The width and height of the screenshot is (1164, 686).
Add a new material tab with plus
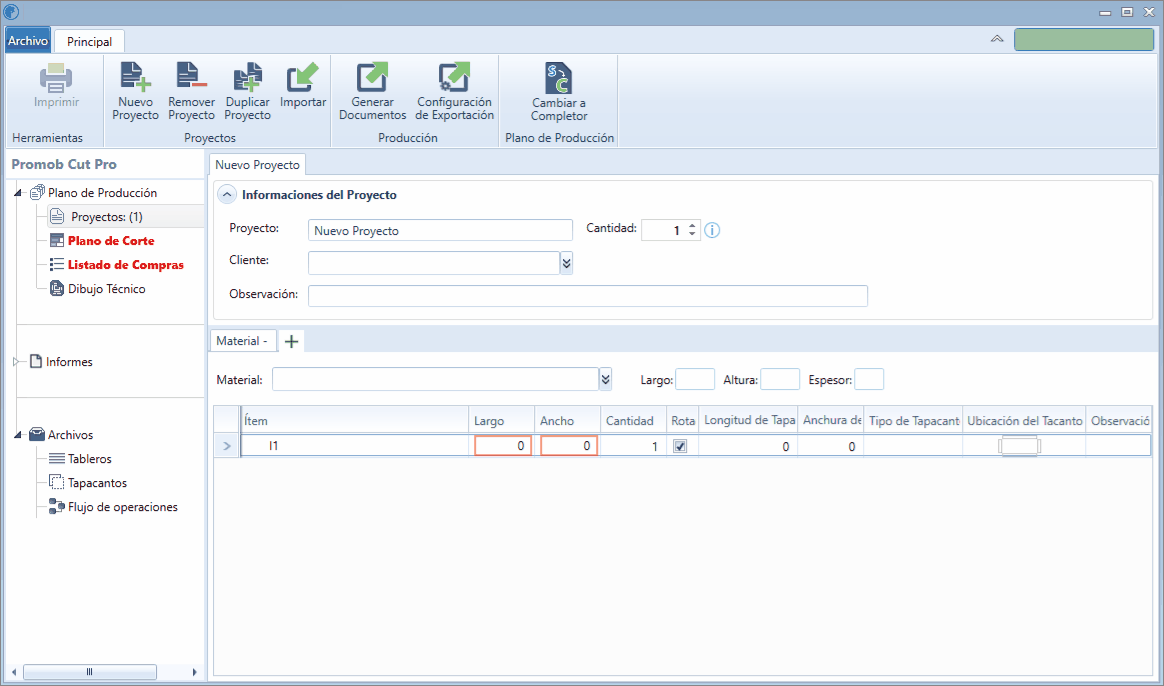click(292, 341)
